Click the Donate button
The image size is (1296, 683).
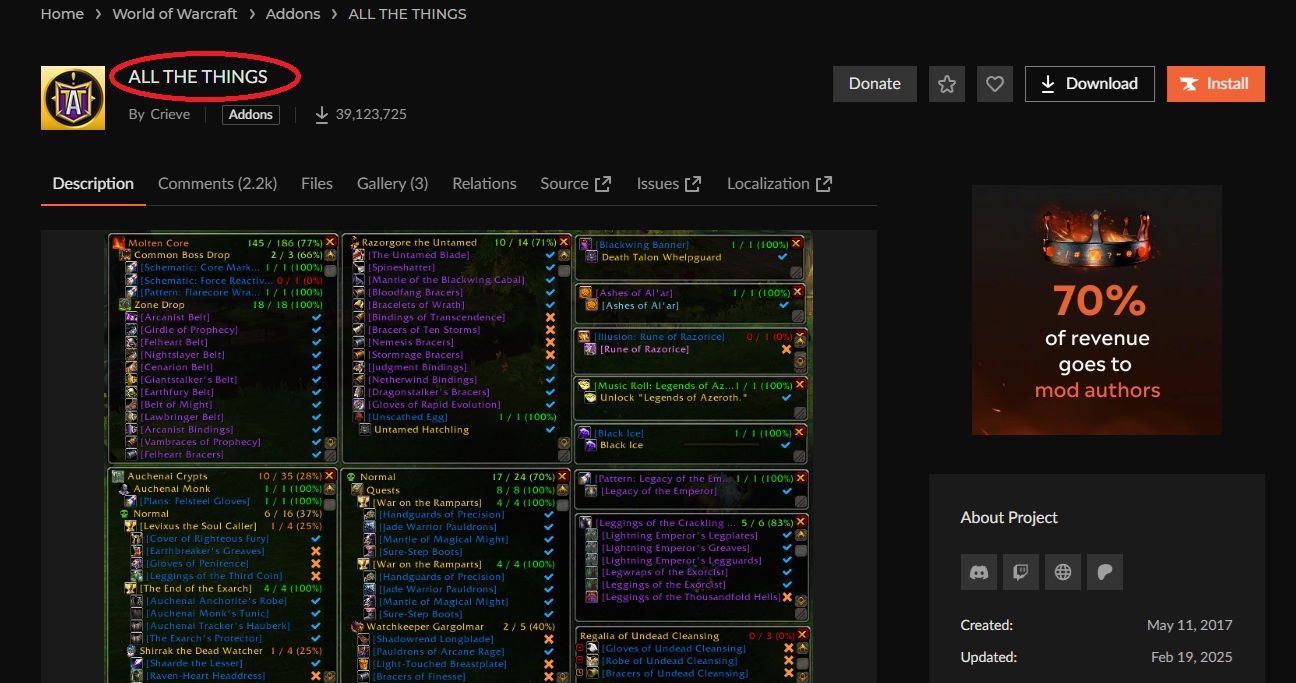pos(875,84)
